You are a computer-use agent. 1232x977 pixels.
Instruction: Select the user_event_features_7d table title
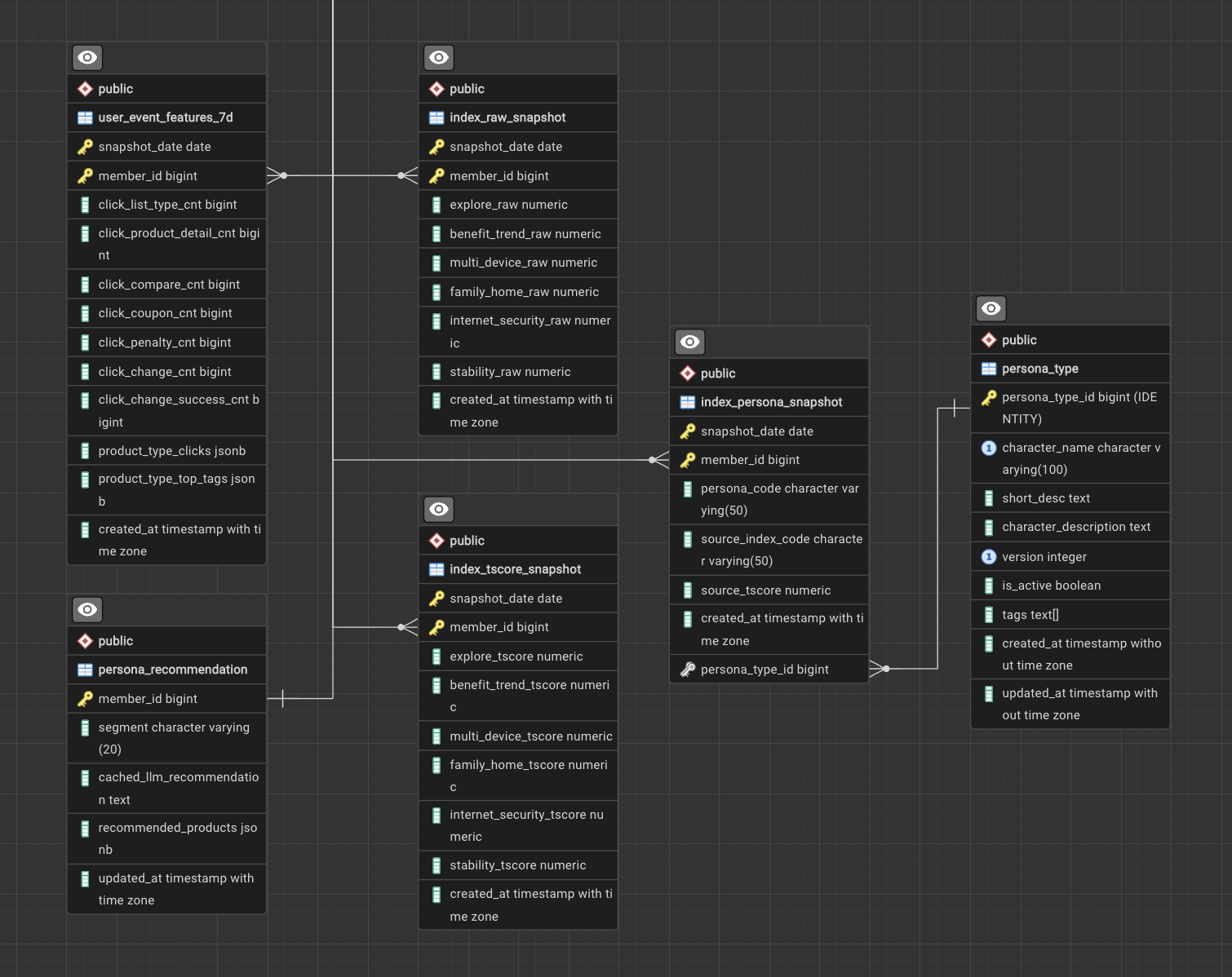pyautogui.click(x=166, y=117)
